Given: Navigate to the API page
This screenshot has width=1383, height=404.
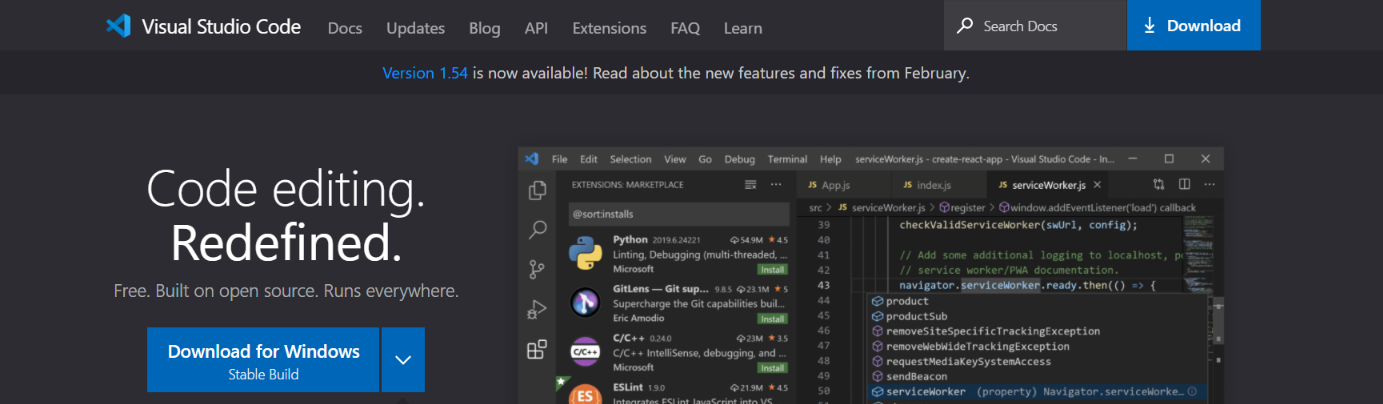Looking at the screenshot, I should tap(536, 27).
